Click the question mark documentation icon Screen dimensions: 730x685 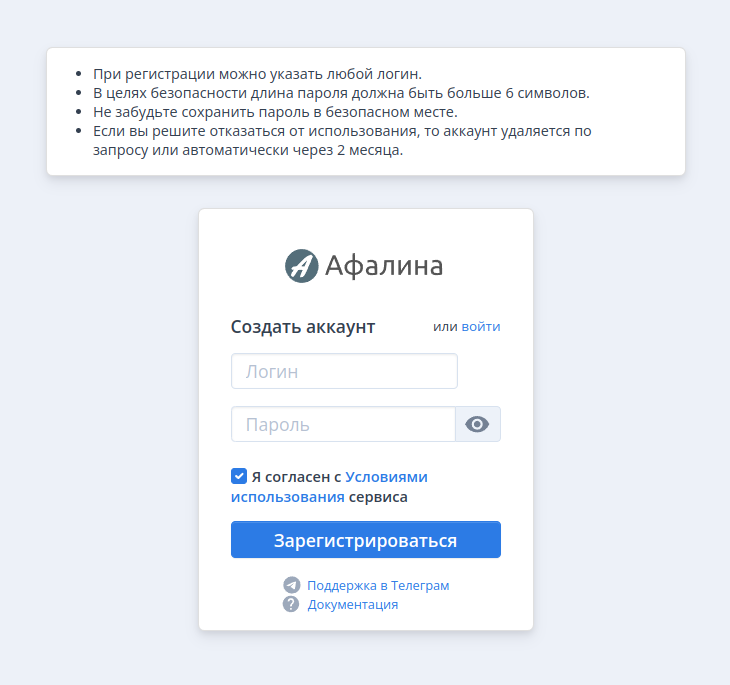point(291,604)
